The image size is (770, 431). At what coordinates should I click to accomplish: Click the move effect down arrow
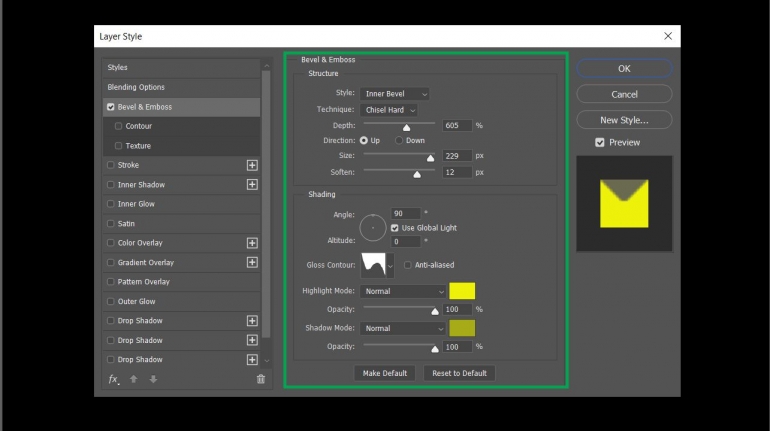(153, 379)
